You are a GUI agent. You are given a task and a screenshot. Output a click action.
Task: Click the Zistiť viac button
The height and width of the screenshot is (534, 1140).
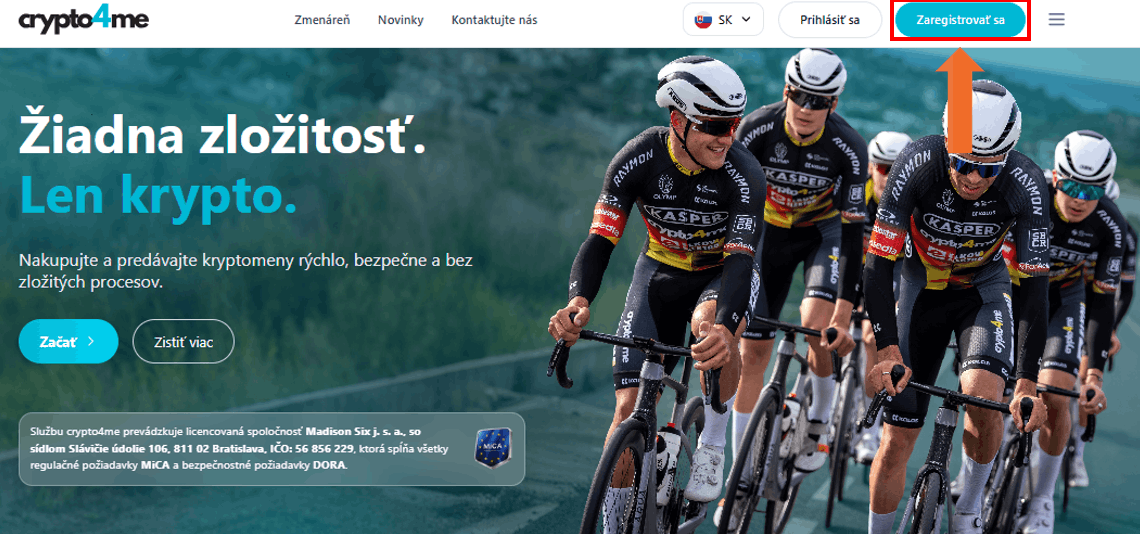[183, 341]
